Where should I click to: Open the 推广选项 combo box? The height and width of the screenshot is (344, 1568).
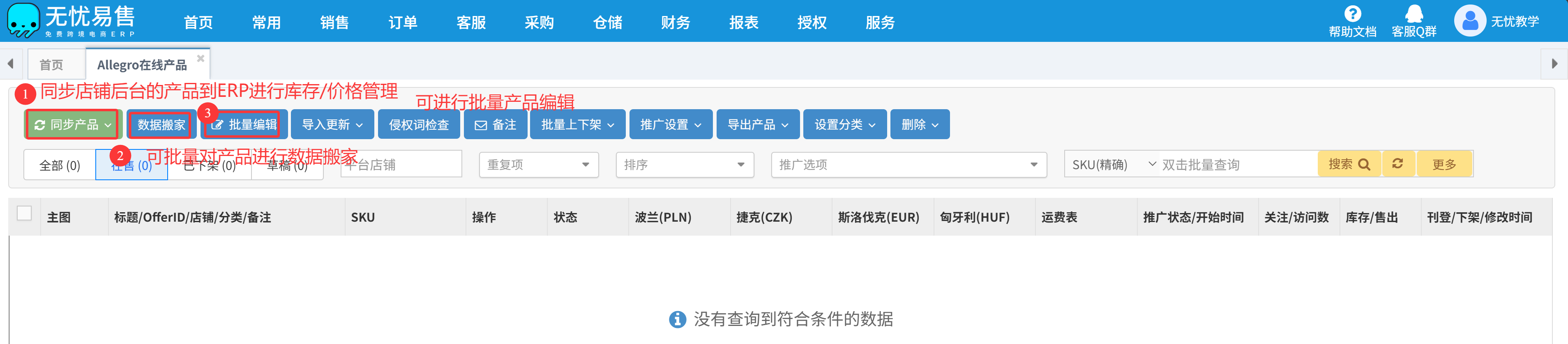coord(909,165)
